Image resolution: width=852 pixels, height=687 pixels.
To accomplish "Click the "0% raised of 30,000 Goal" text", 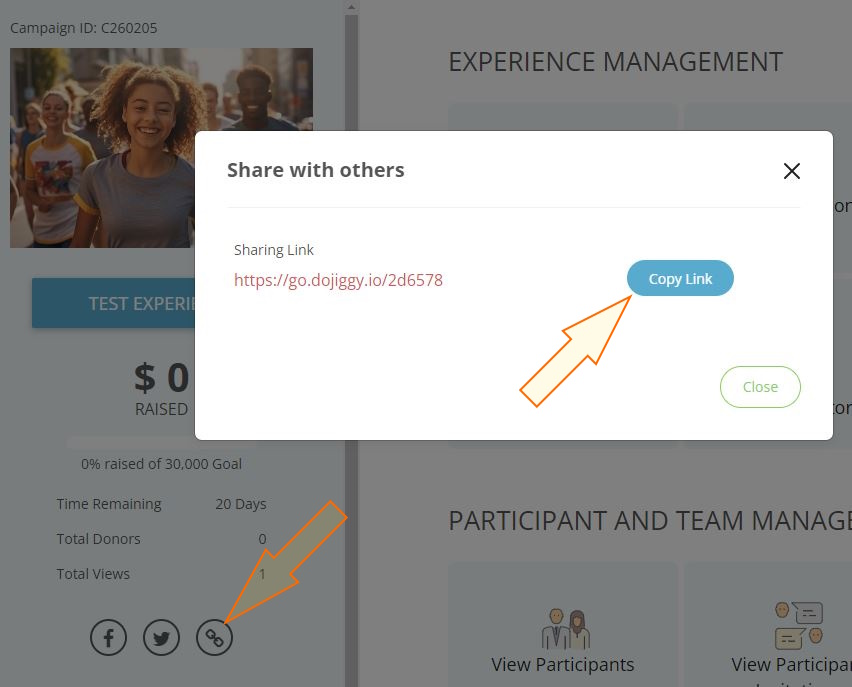I will (161, 464).
